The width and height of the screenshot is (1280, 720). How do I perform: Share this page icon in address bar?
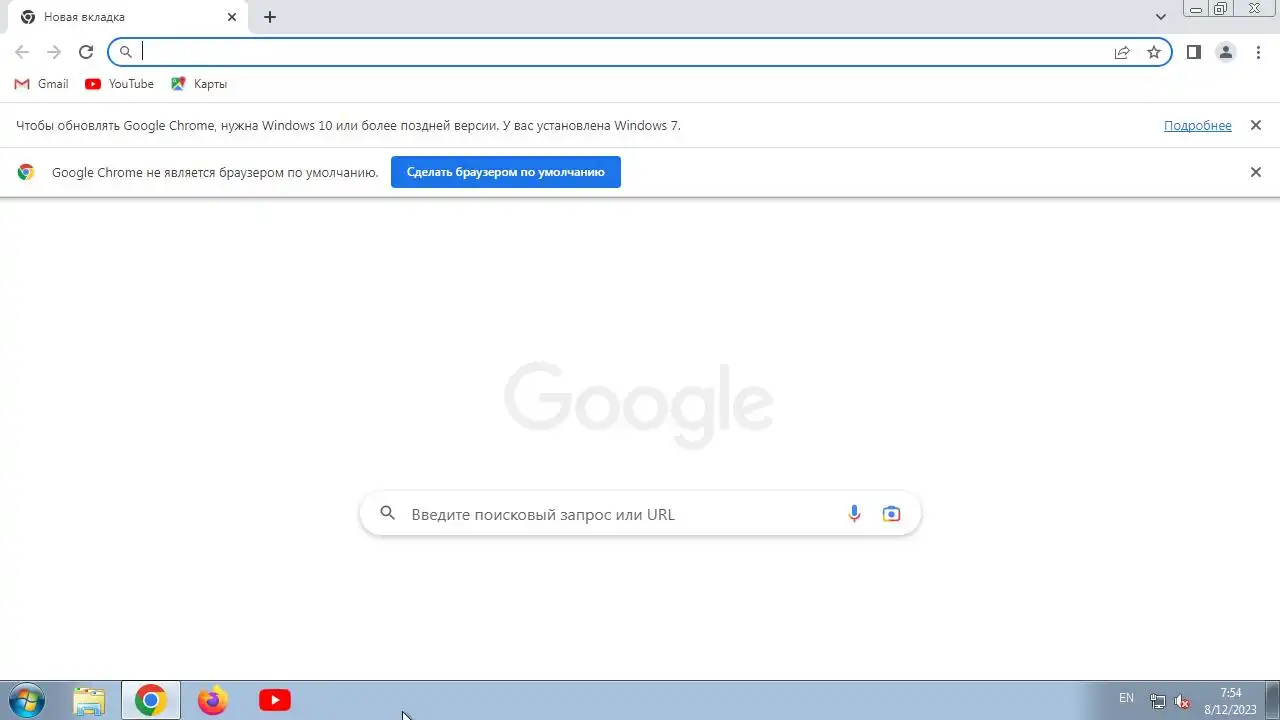click(x=1122, y=52)
